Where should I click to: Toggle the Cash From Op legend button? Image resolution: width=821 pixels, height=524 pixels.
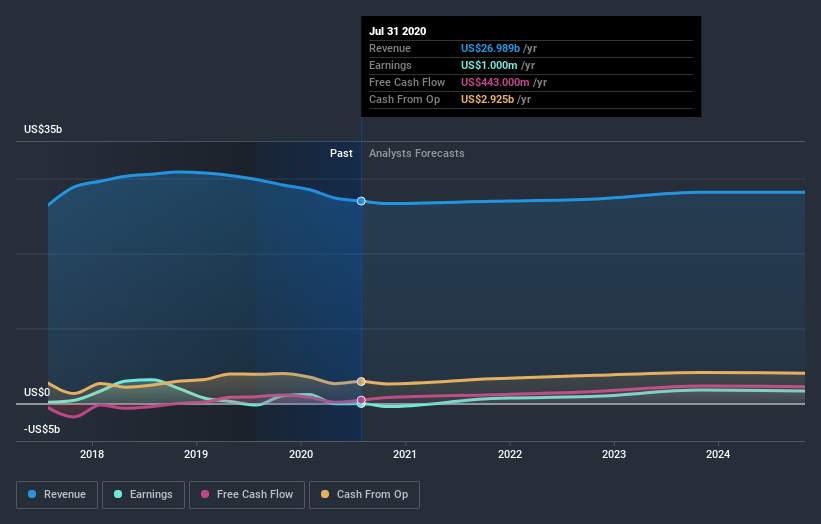click(364, 495)
